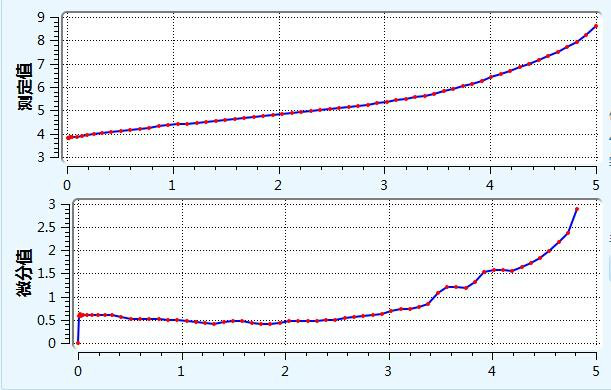Select the first red point of the upper curve
The width and height of the screenshot is (611, 390).
coord(68,138)
